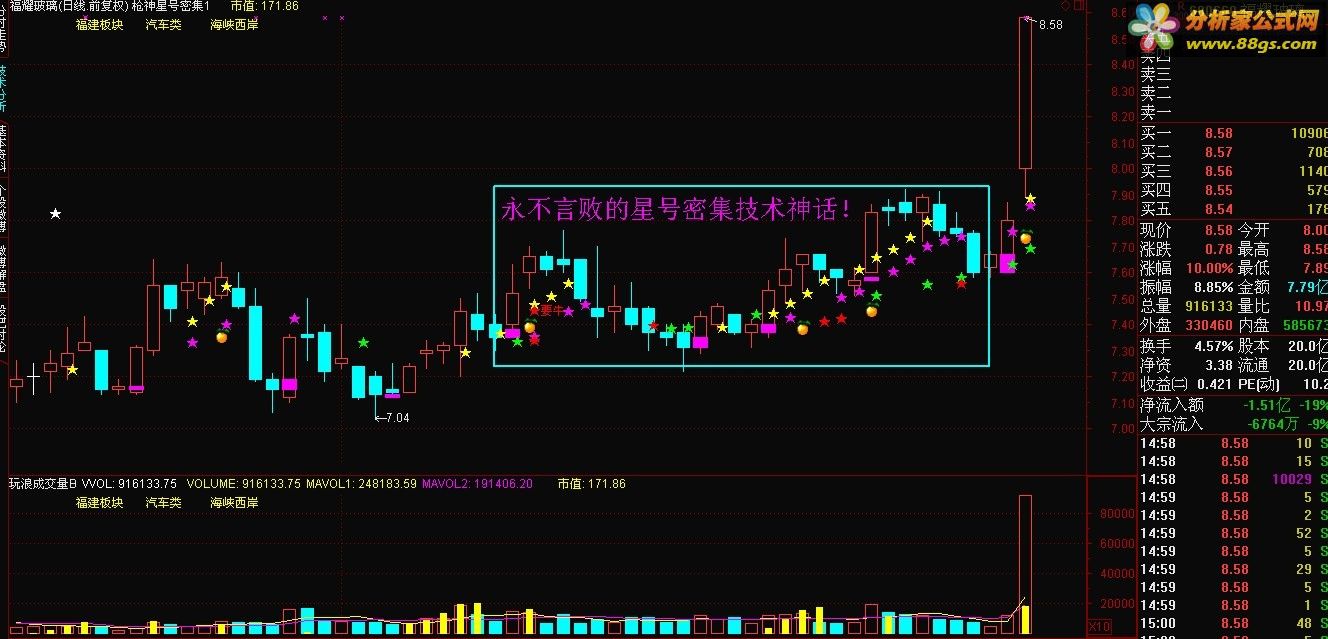The height and width of the screenshot is (639, 1328).
Task: Open the 技术分析 side tab
Action: pos(2,87)
